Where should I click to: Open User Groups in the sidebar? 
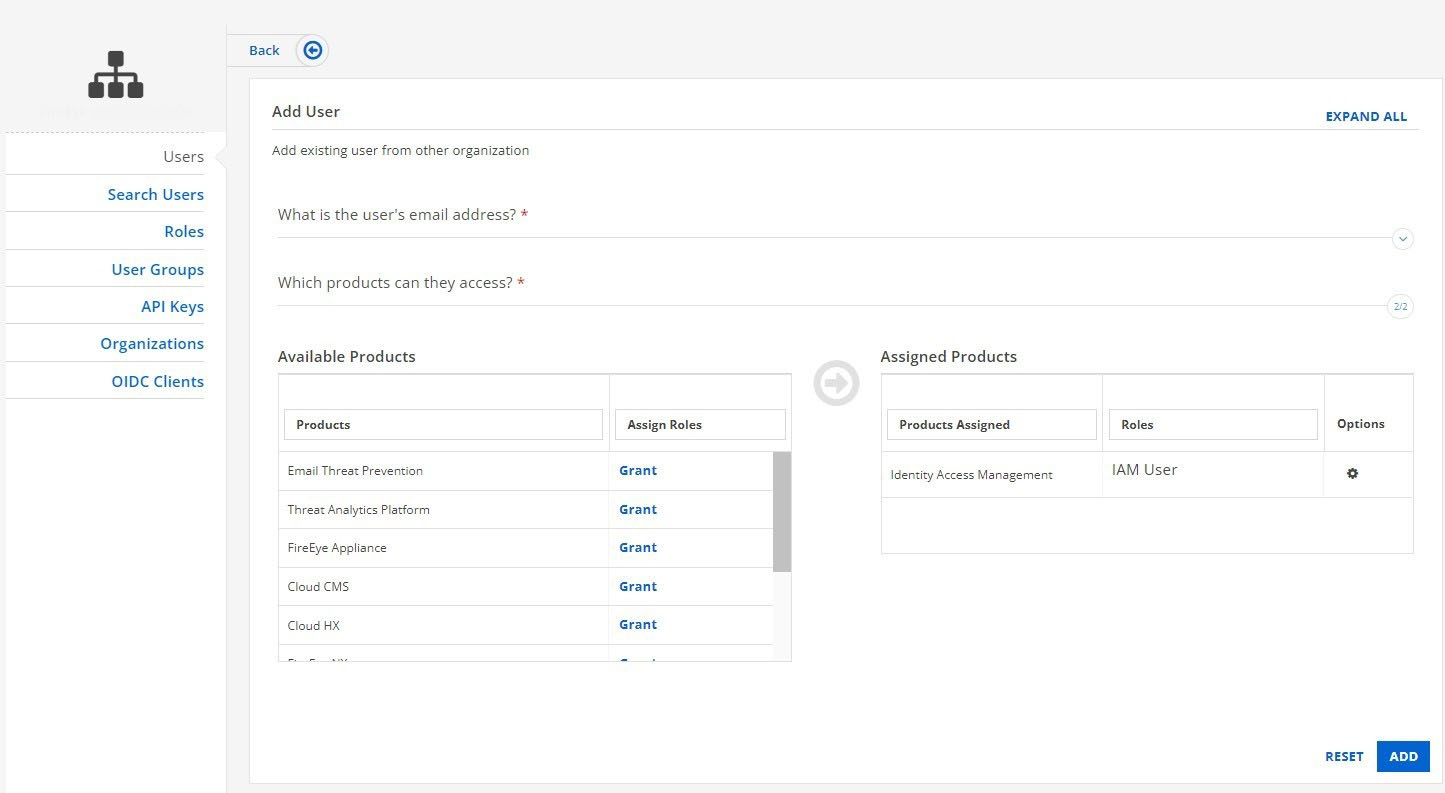click(x=157, y=269)
